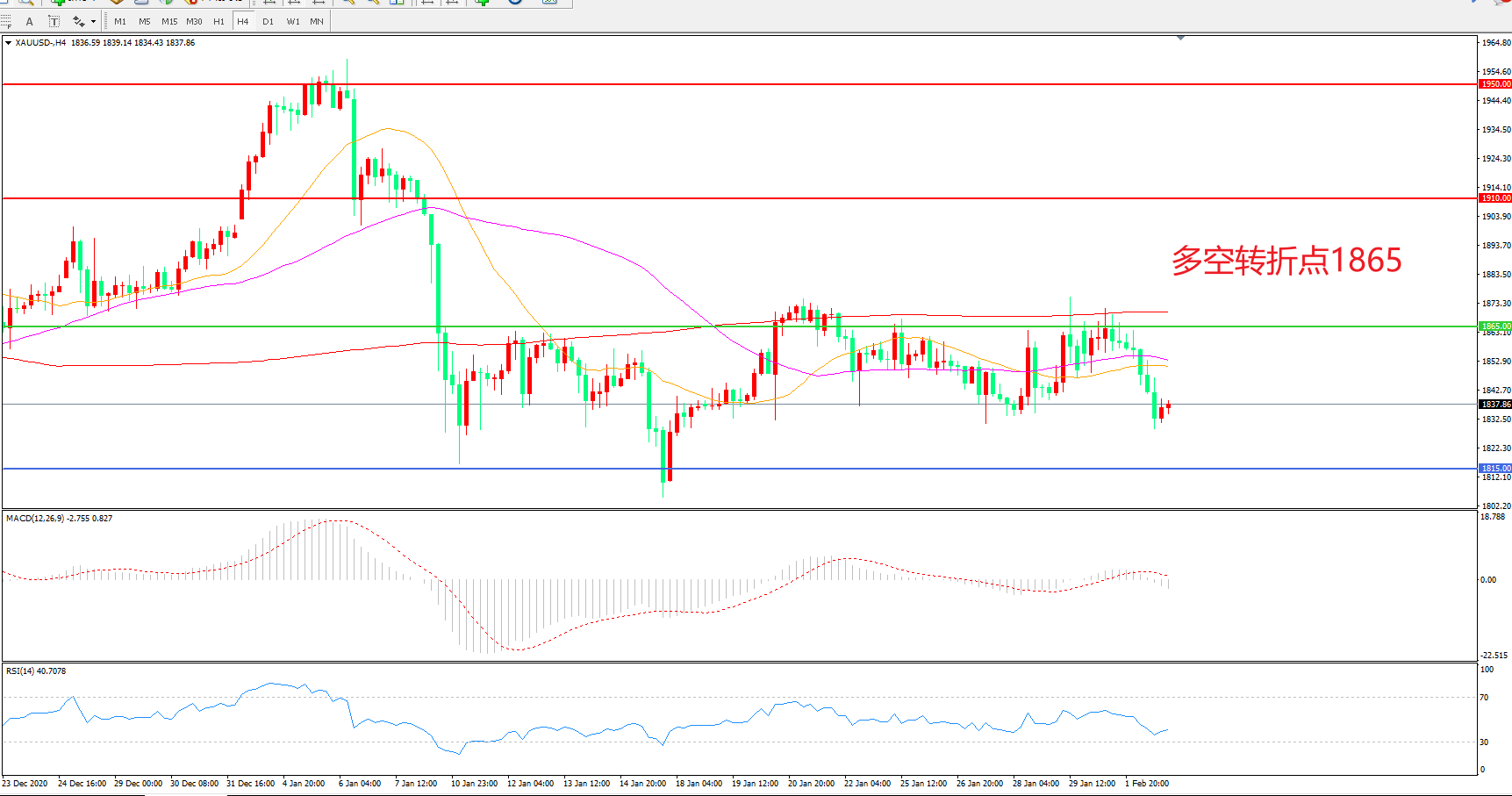Screen dimensions: 1512x796
Task: Select the Text tool marked A
Action: tap(30, 22)
